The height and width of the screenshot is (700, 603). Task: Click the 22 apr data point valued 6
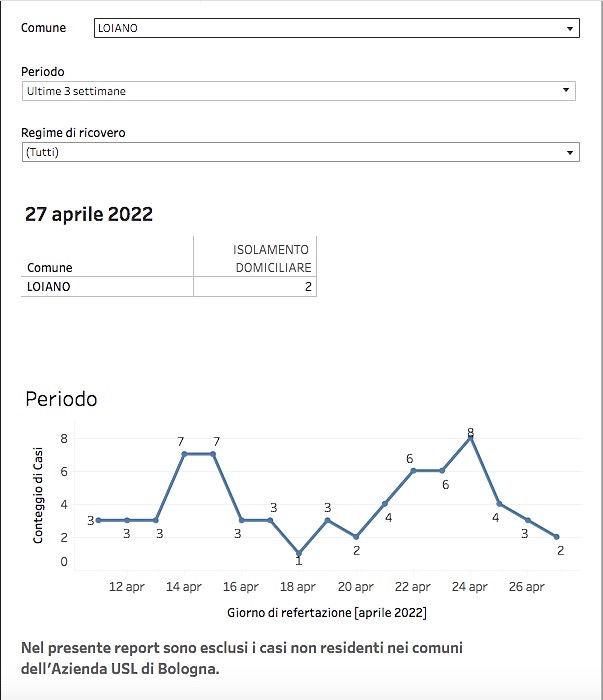[413, 471]
